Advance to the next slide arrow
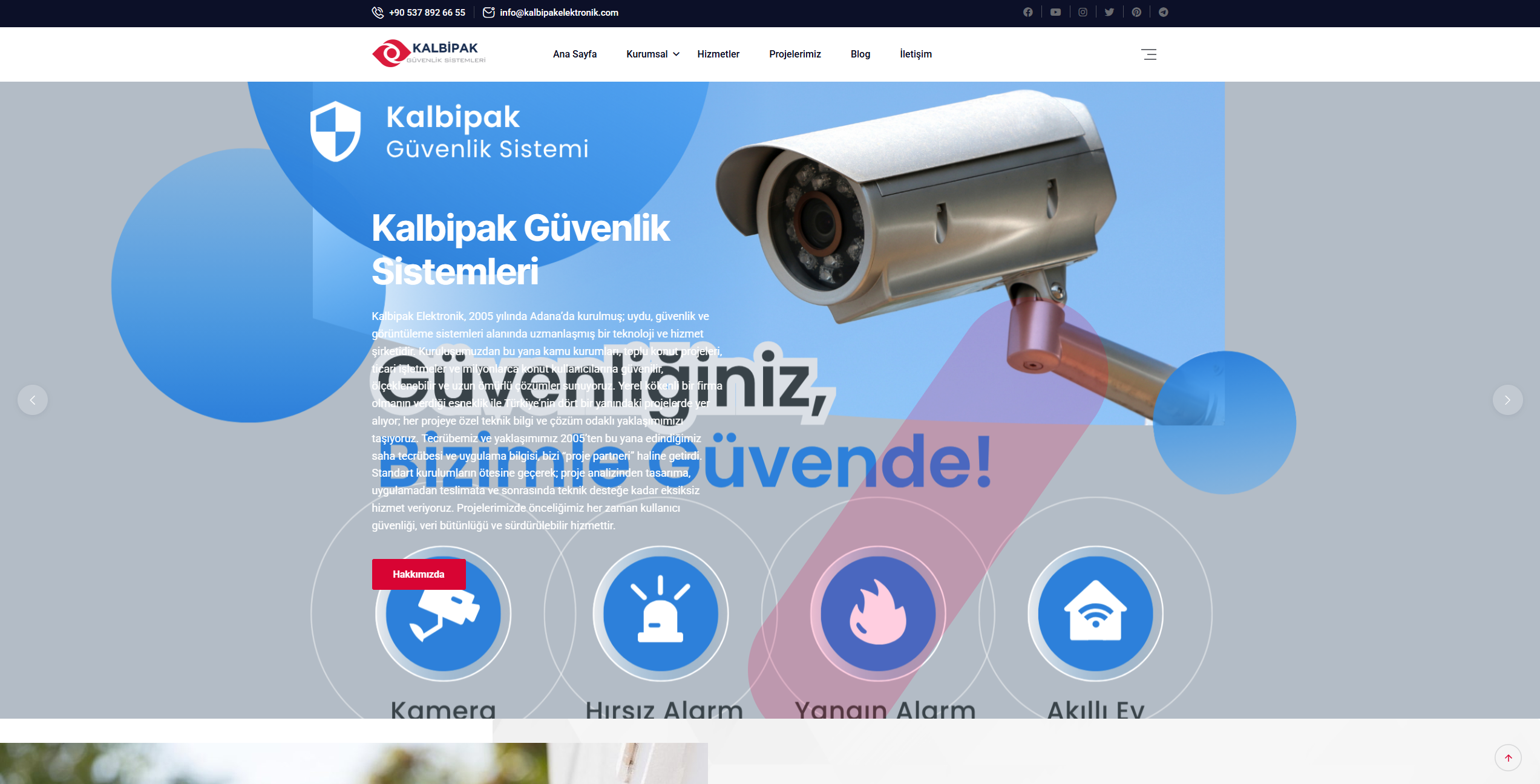The height and width of the screenshot is (784, 1540). point(1507,400)
